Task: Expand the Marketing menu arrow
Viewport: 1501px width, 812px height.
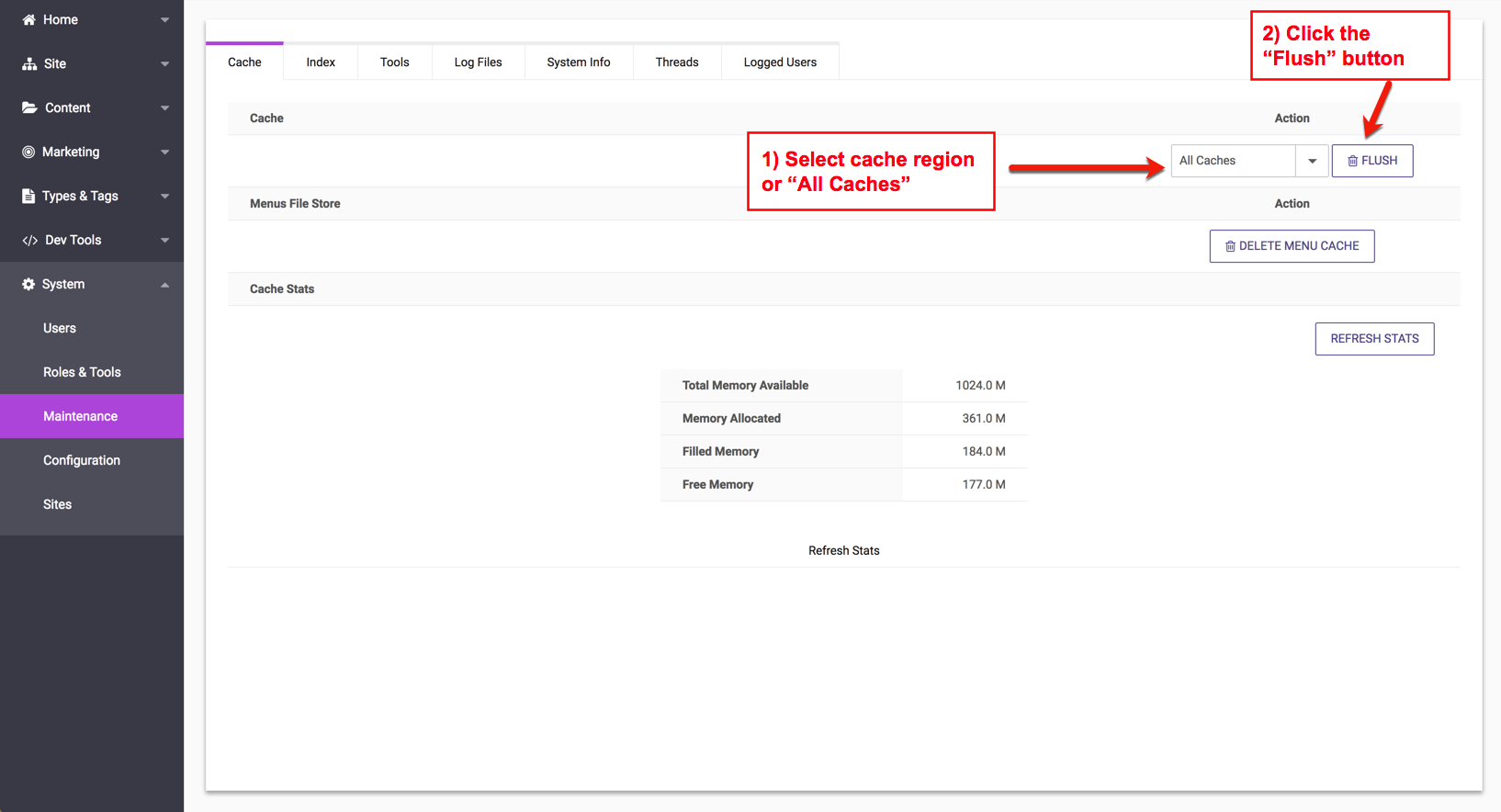Action: (x=165, y=152)
